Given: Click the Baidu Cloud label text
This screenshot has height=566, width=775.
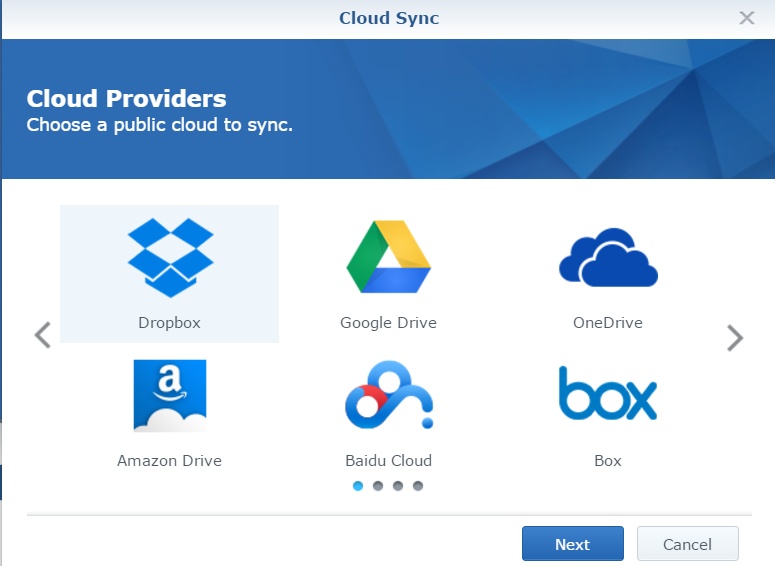Looking at the screenshot, I should click(388, 461).
